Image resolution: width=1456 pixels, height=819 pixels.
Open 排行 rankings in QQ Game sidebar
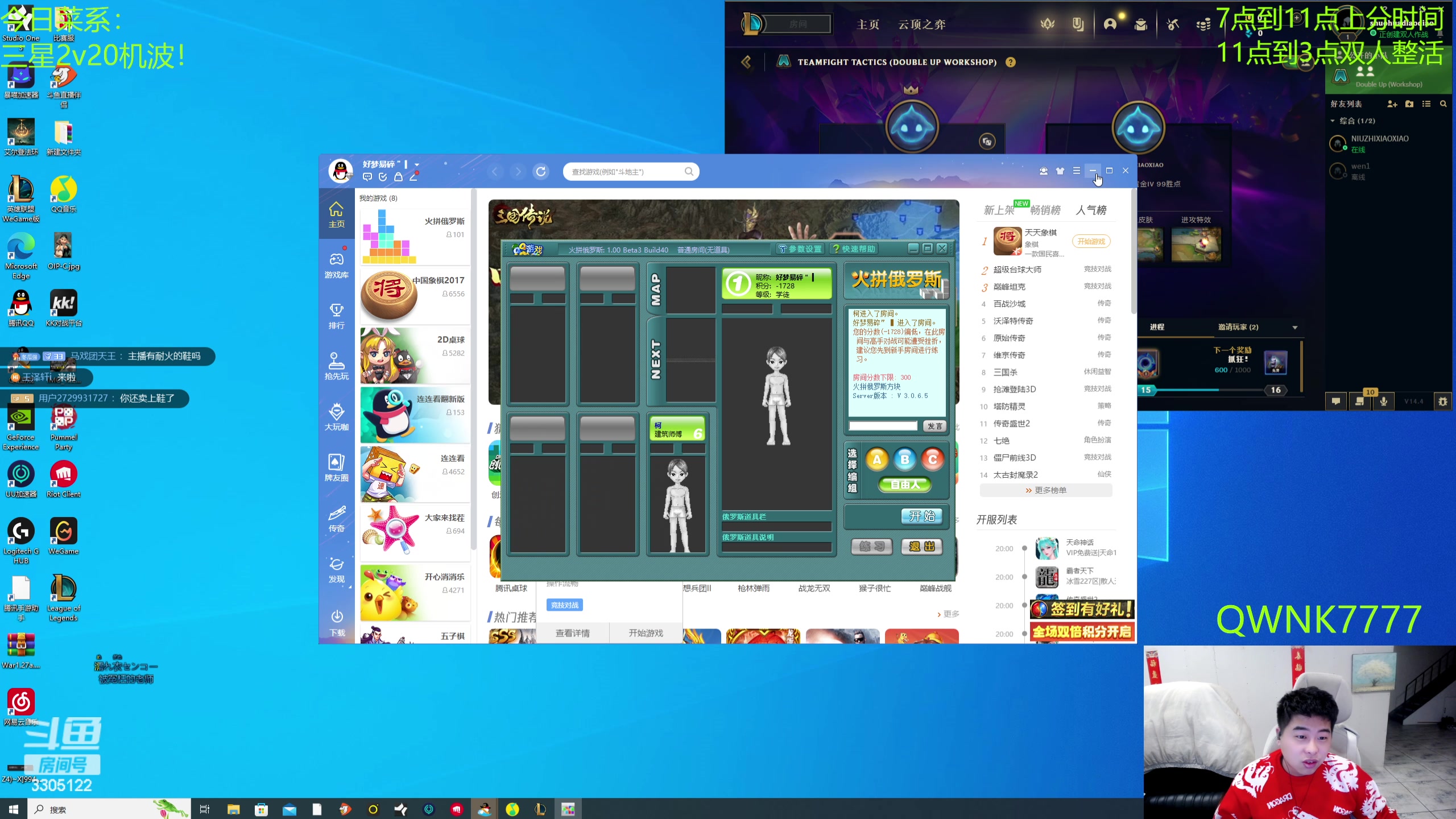(337, 316)
